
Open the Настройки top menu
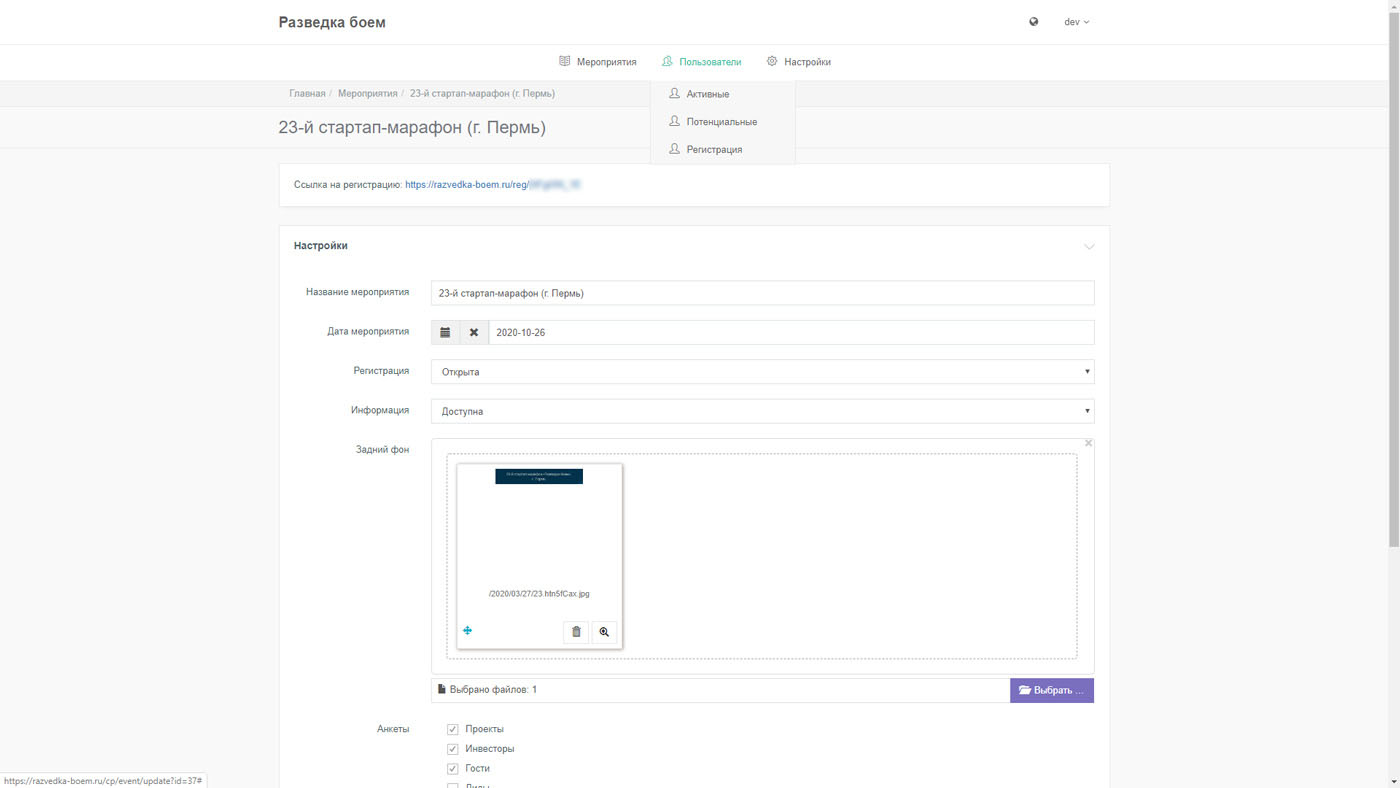click(x=798, y=62)
